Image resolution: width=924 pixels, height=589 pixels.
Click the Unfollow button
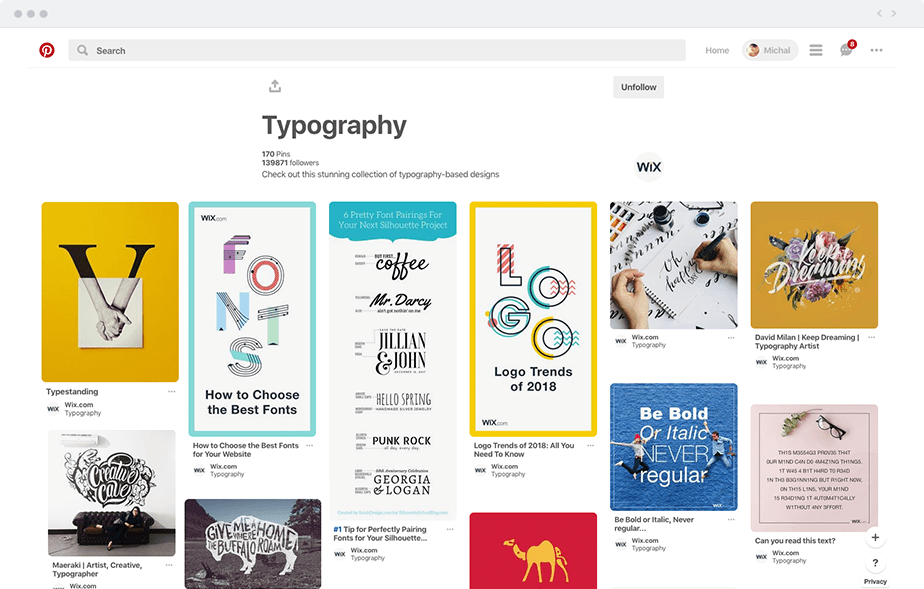click(638, 87)
